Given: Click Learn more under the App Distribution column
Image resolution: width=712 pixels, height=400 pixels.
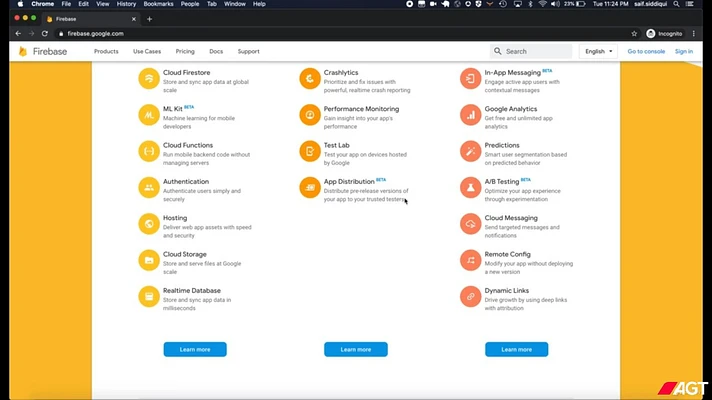Looking at the screenshot, I should (x=356, y=349).
